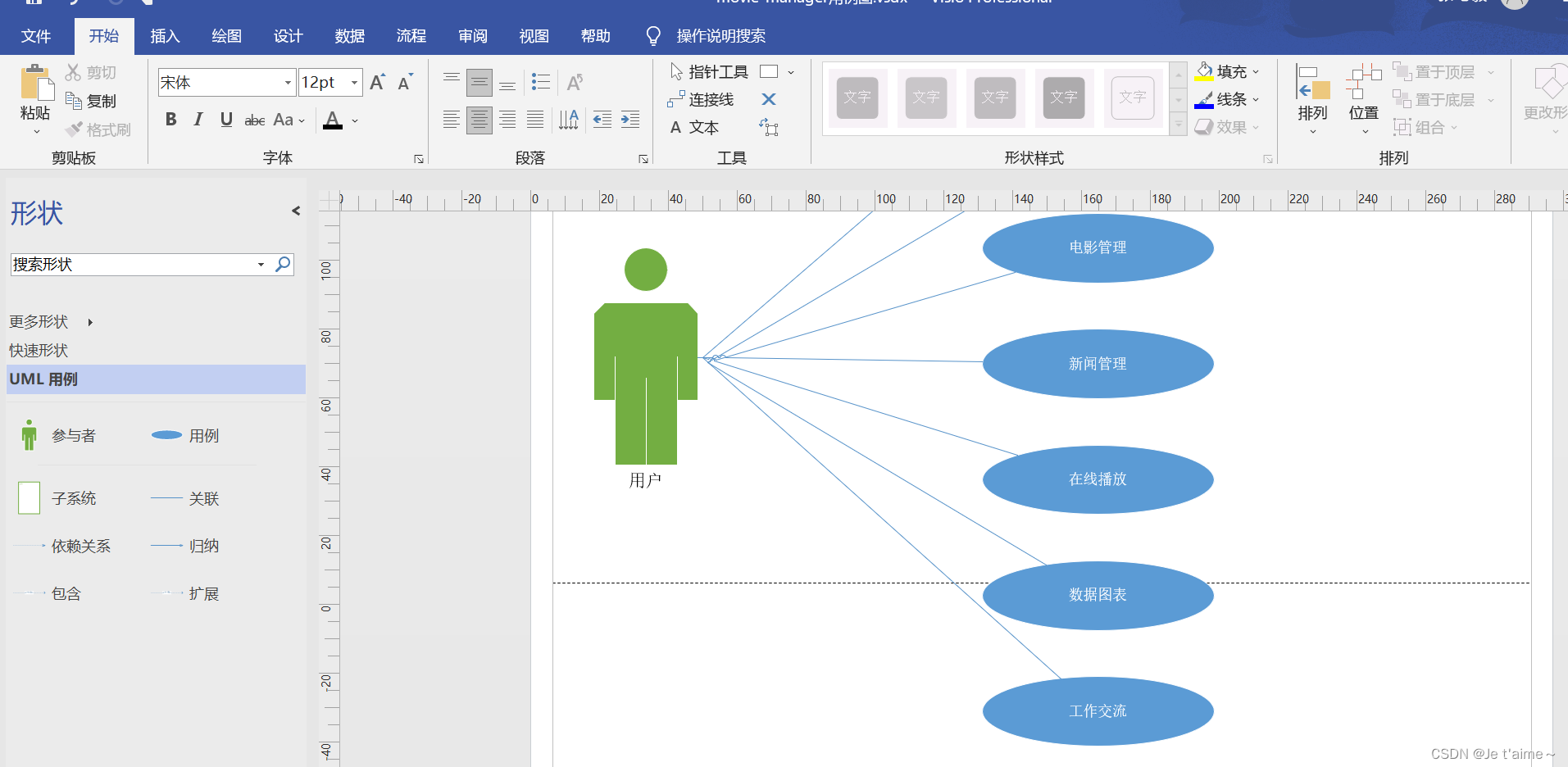The width and height of the screenshot is (1568, 767).
Task: Align paragraph left
Action: [452, 120]
